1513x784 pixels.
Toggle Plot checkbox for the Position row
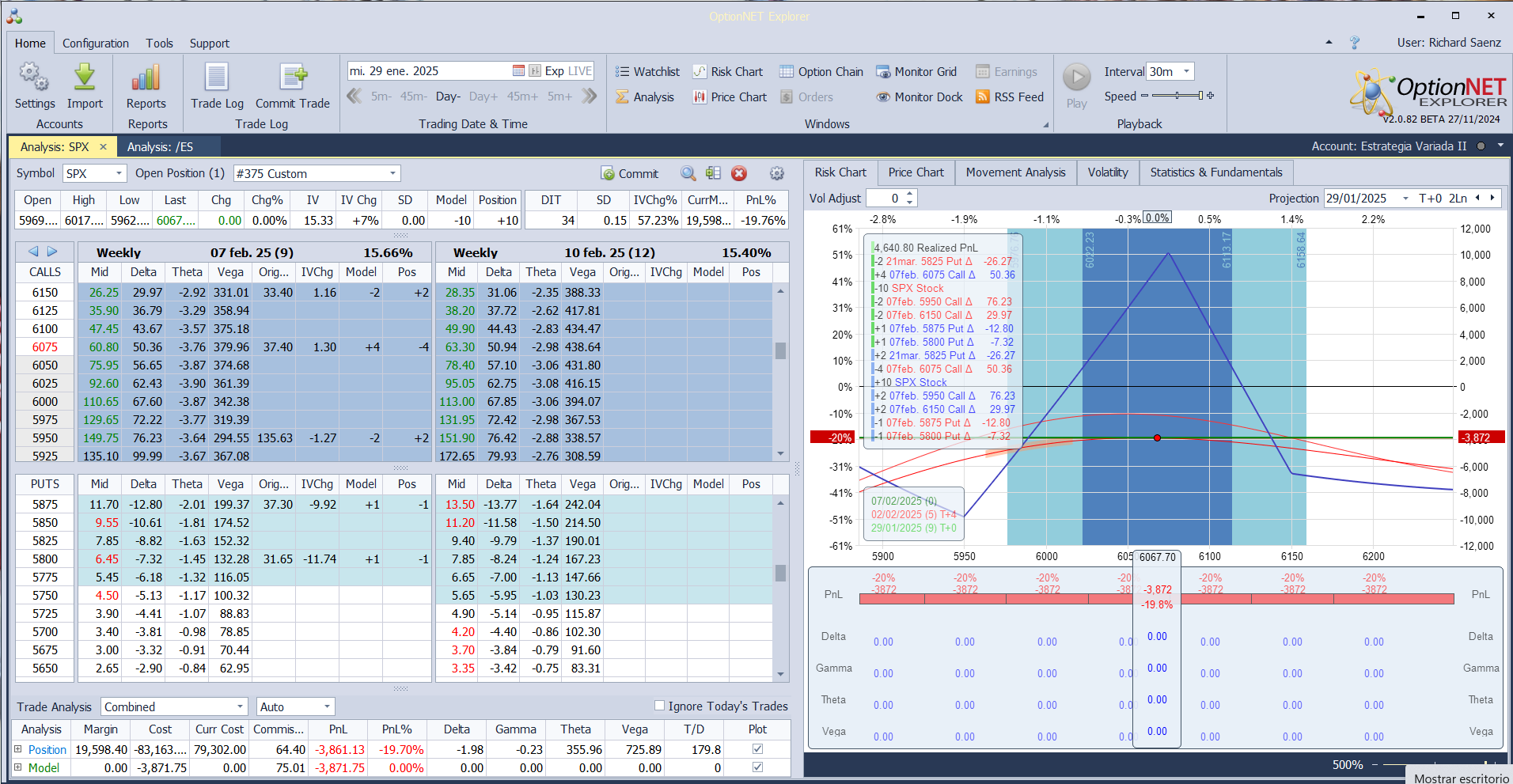pyautogui.click(x=757, y=749)
